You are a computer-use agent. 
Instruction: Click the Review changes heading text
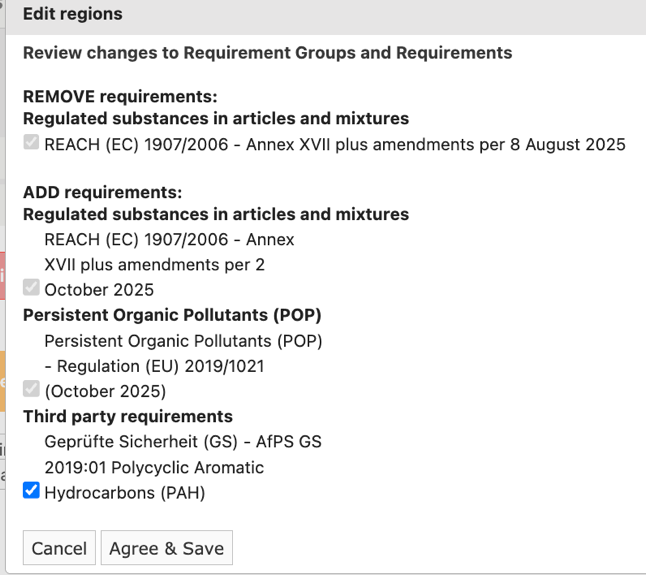[268, 53]
